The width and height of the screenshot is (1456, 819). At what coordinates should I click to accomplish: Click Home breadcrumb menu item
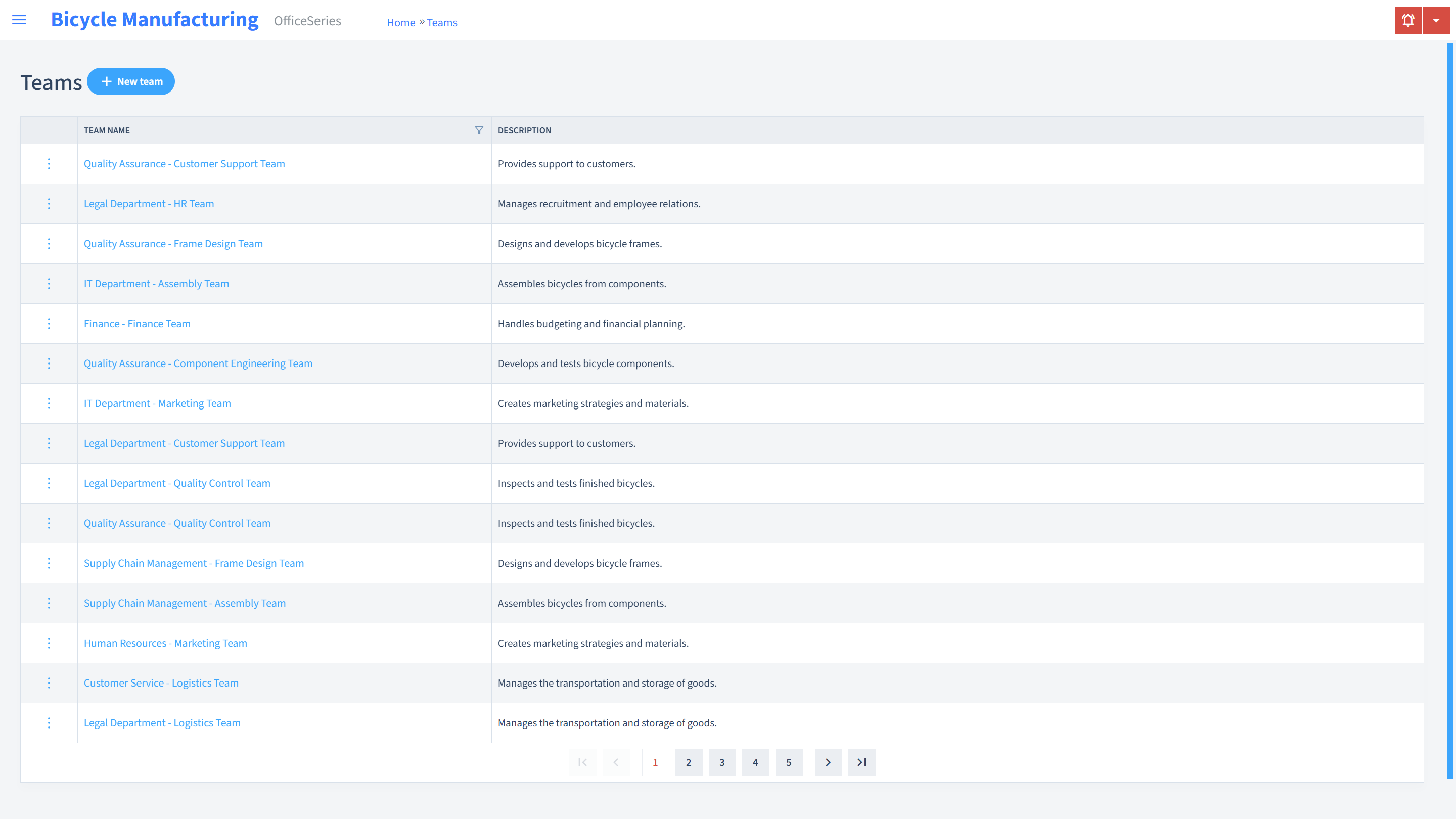[x=401, y=22]
